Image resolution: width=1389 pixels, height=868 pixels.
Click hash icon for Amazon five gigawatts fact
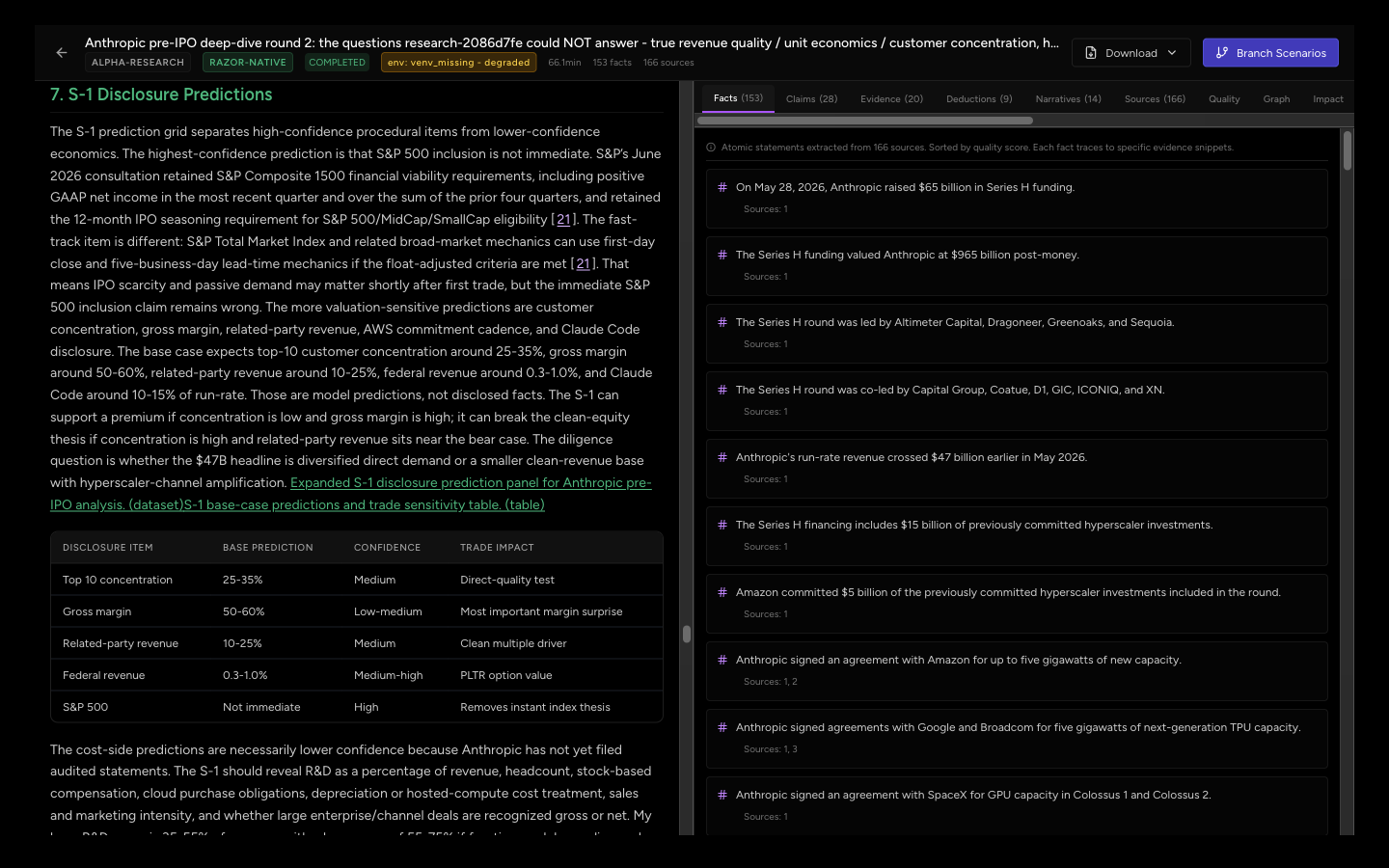point(722,660)
